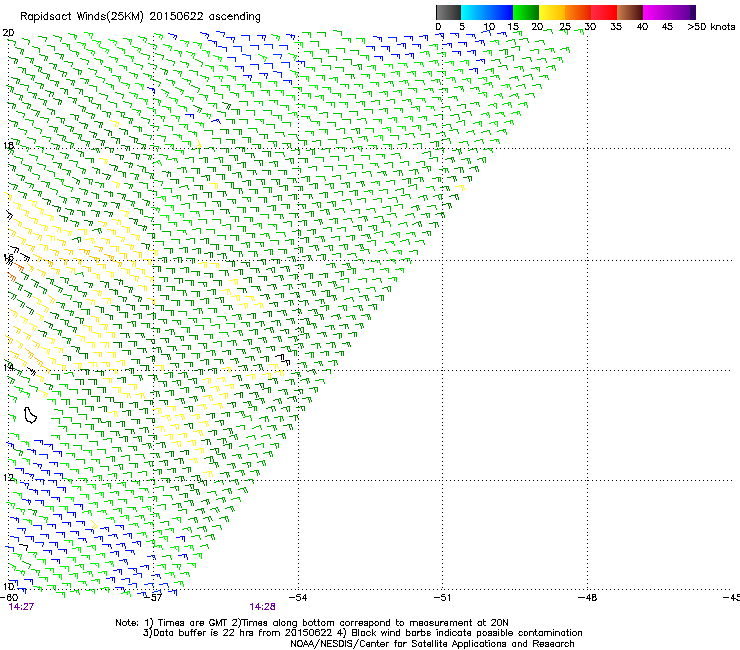Click the brown 35-40 knots color swatch
This screenshot has width=740, height=650.
pyautogui.click(x=630, y=12)
